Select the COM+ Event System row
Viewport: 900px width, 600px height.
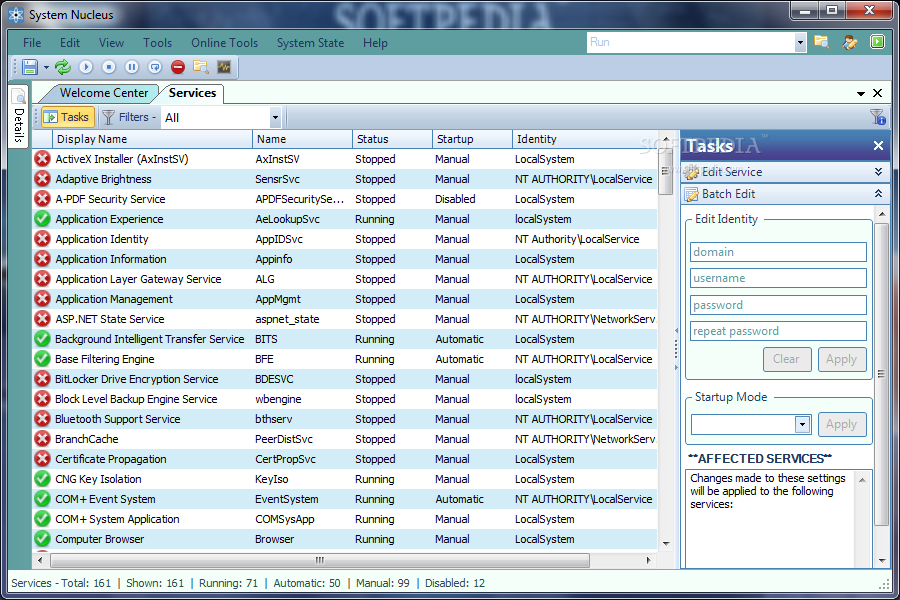coord(344,500)
